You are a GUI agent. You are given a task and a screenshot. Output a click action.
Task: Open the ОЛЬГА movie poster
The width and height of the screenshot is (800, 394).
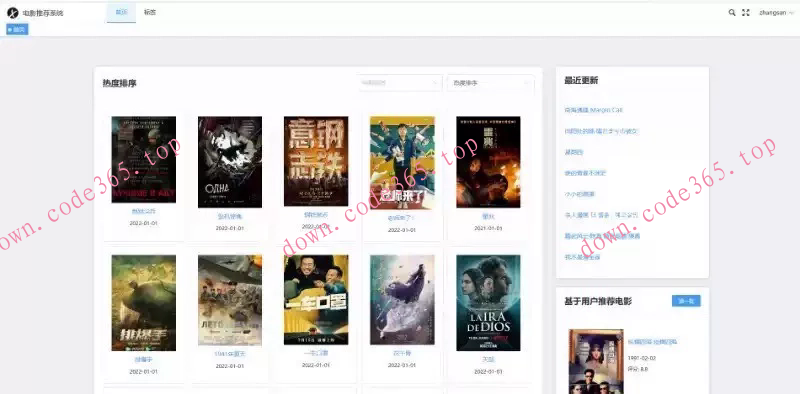pos(230,162)
